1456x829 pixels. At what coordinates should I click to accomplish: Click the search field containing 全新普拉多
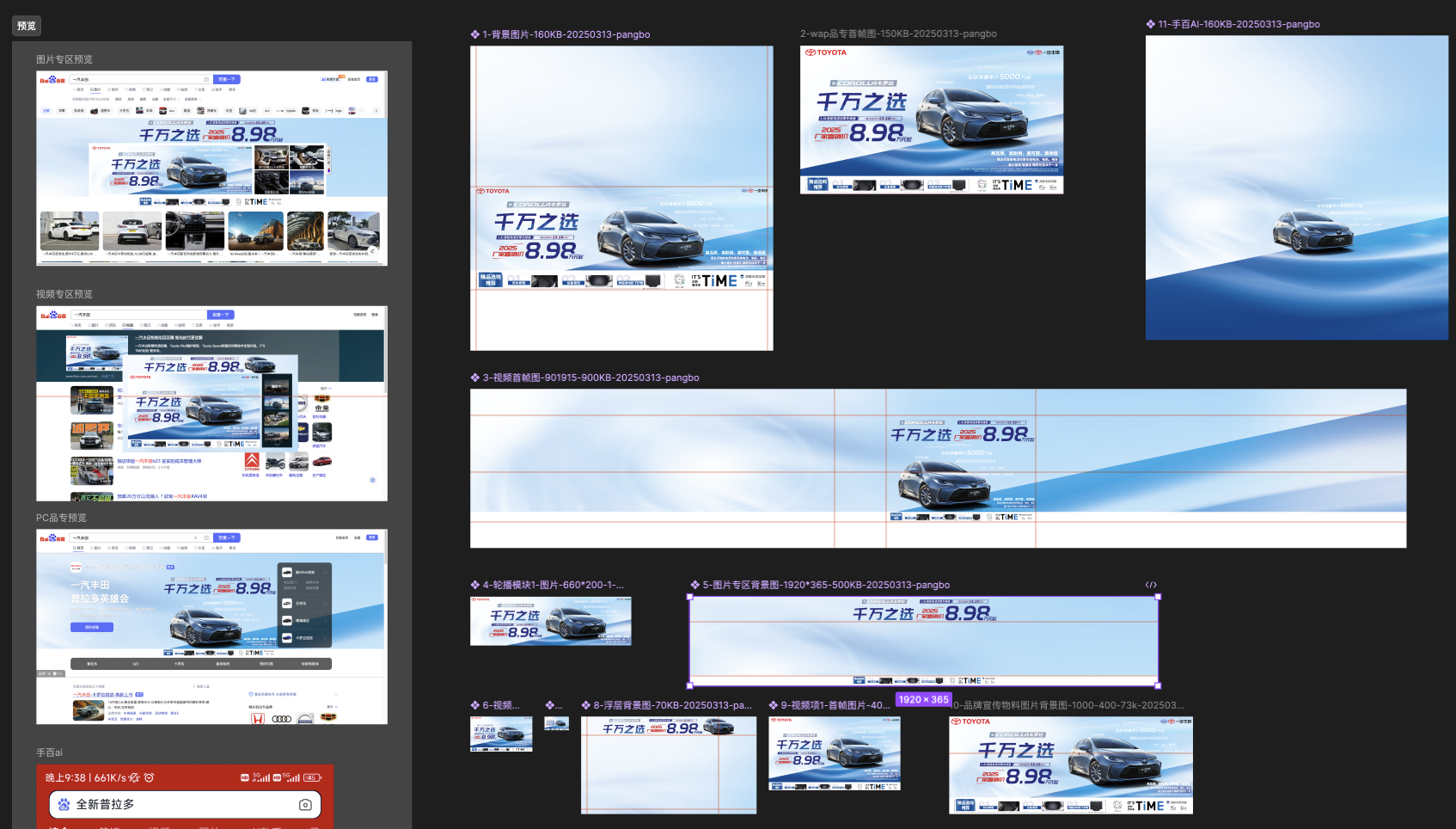coord(185,805)
